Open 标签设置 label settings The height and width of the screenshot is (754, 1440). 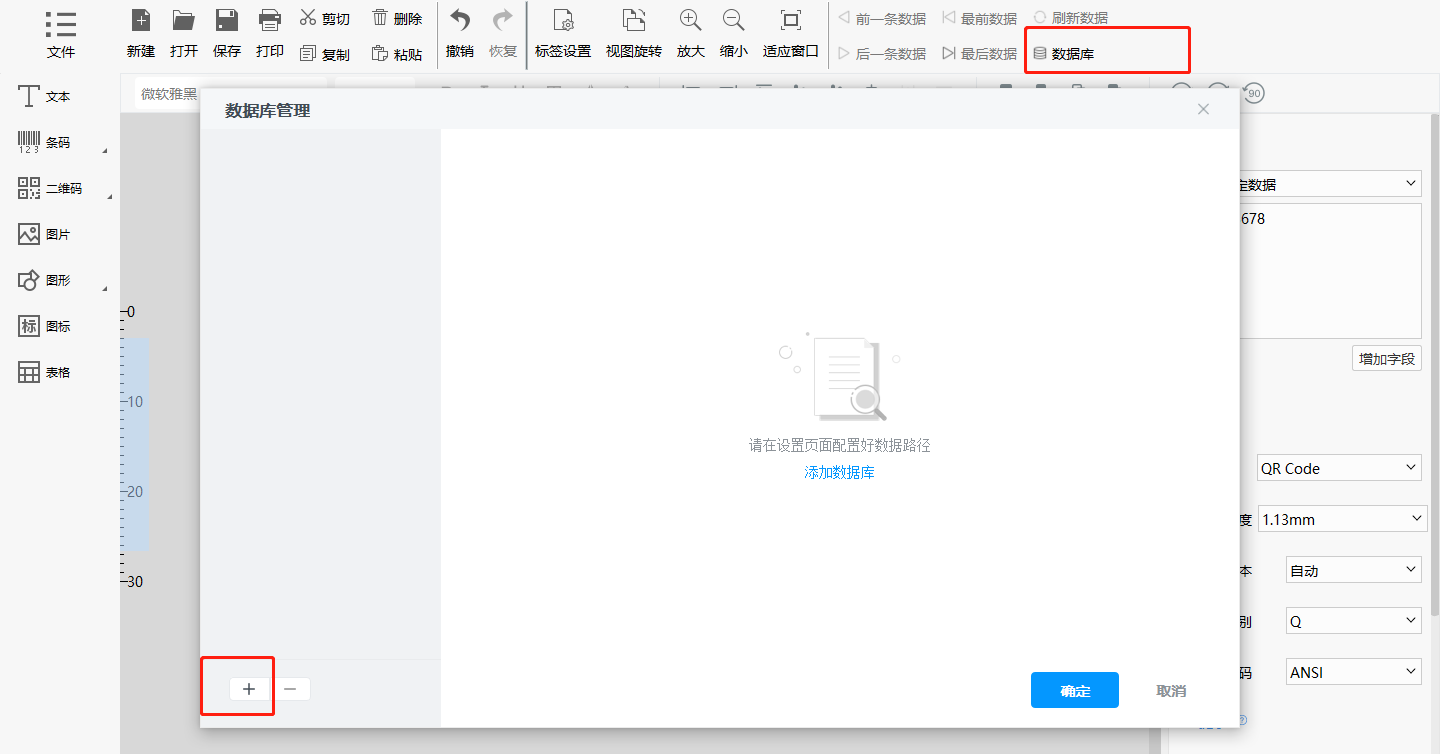[563, 20]
